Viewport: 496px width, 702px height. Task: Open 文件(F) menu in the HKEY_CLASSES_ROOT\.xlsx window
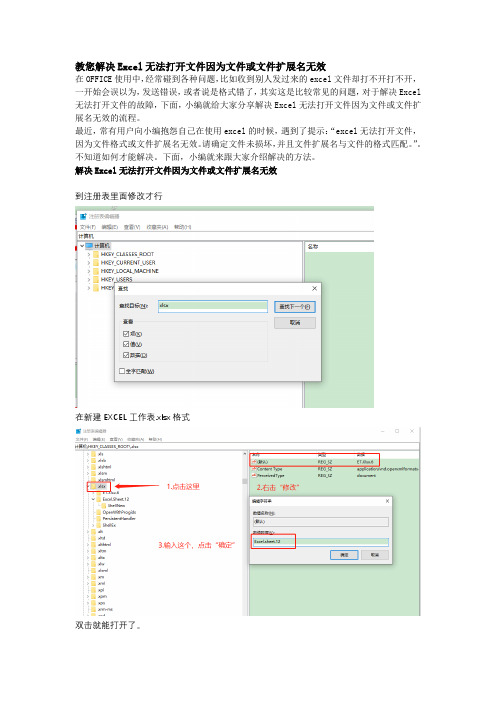pos(82,439)
